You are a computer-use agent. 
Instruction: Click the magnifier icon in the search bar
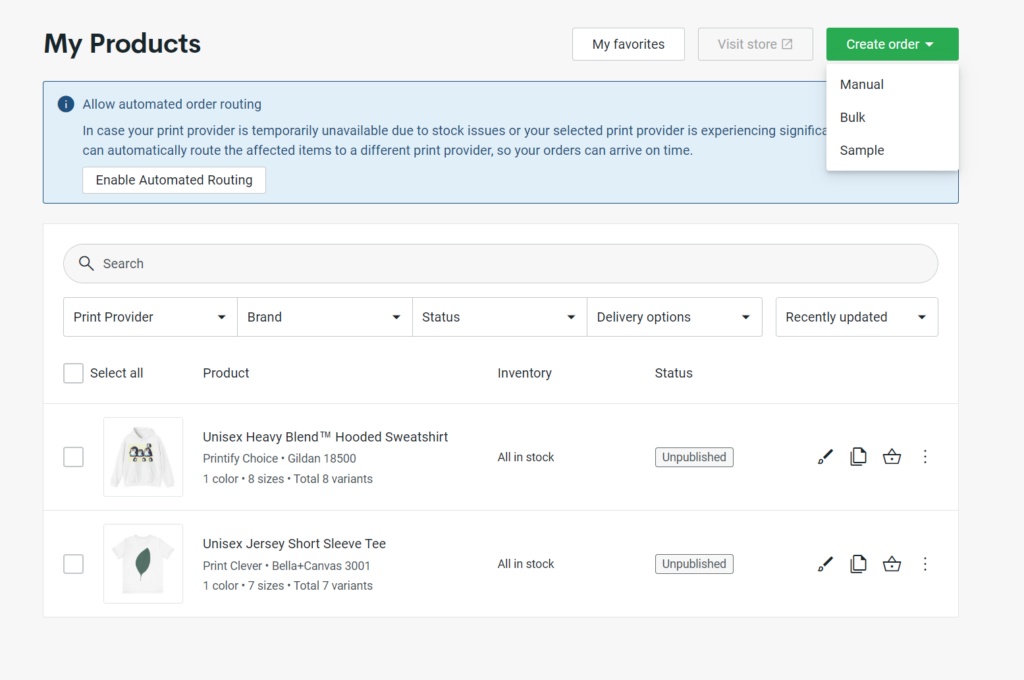pyautogui.click(x=85, y=263)
